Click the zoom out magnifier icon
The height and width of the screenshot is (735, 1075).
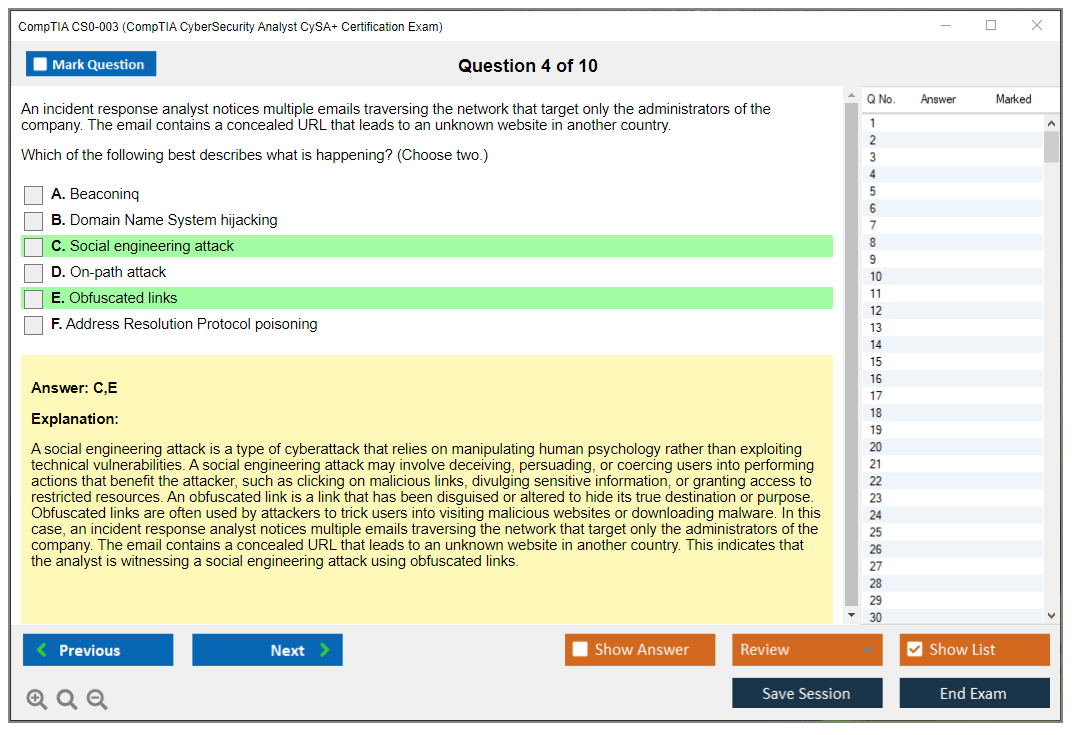pyautogui.click(x=97, y=699)
